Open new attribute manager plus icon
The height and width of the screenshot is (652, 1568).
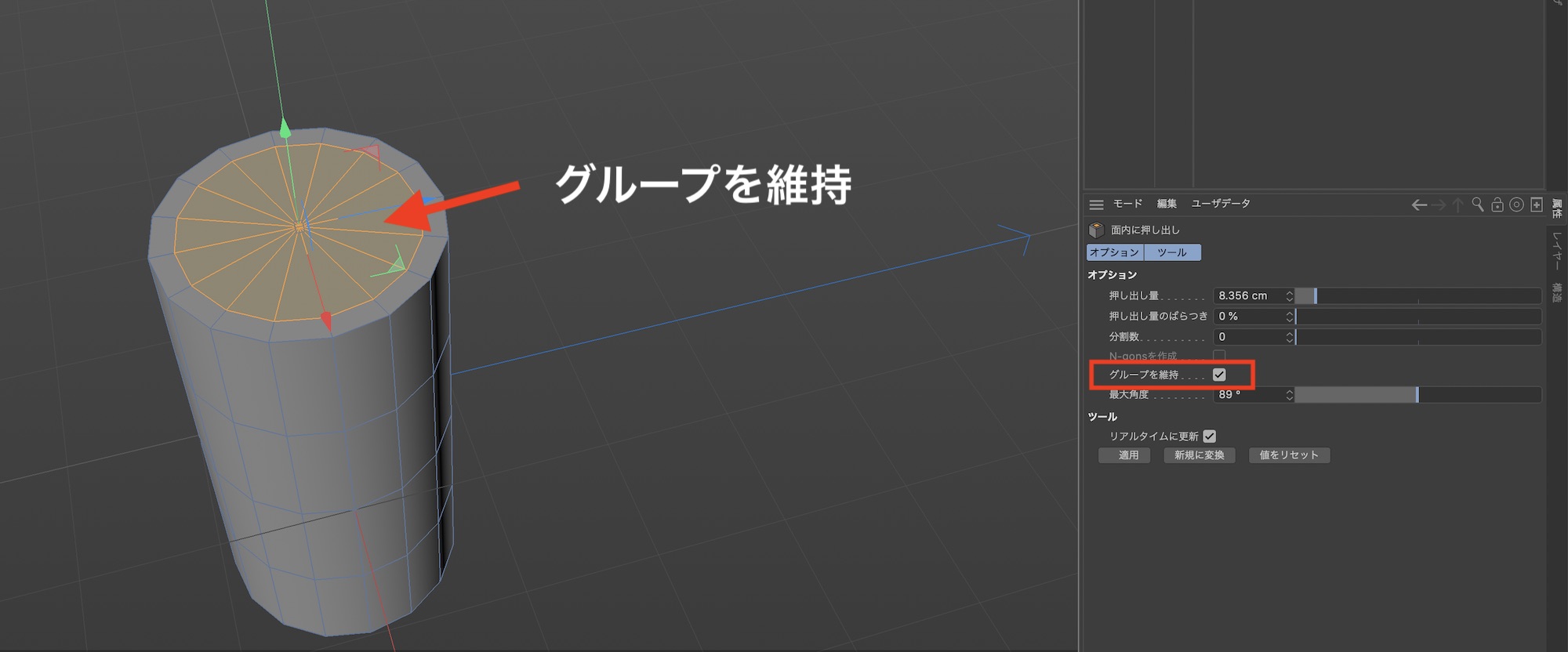1537,205
